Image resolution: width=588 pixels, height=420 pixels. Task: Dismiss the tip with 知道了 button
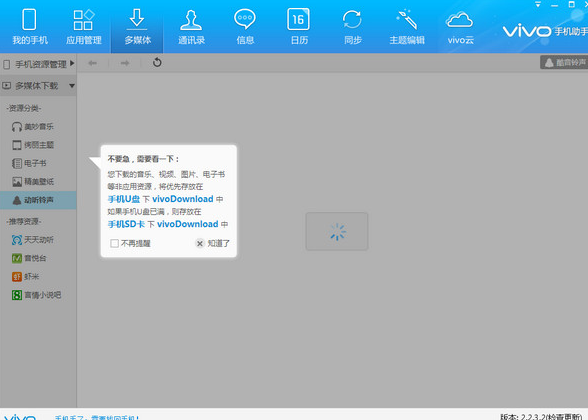pyautogui.click(x=213, y=243)
